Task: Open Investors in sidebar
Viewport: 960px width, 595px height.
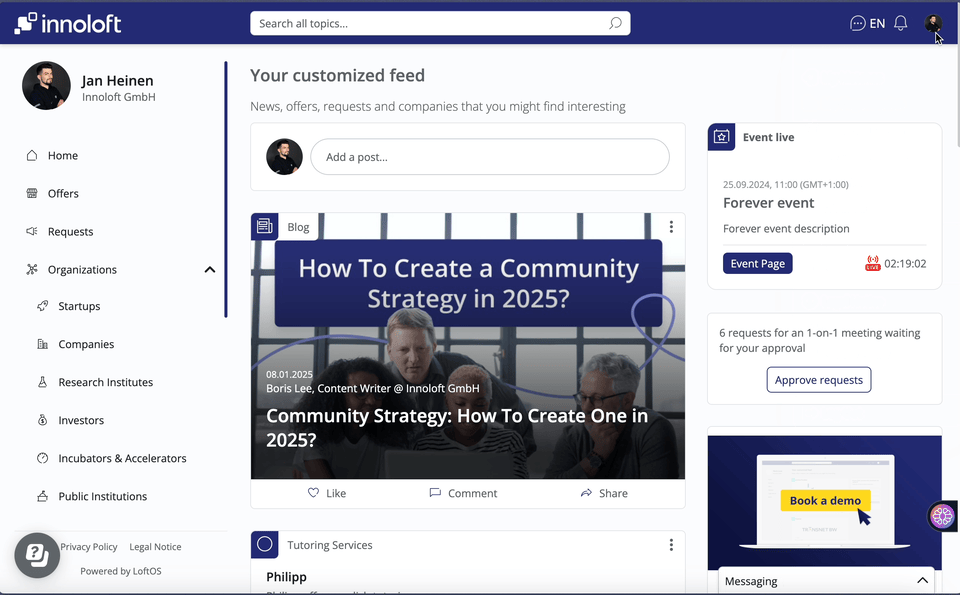Action: click(x=81, y=421)
